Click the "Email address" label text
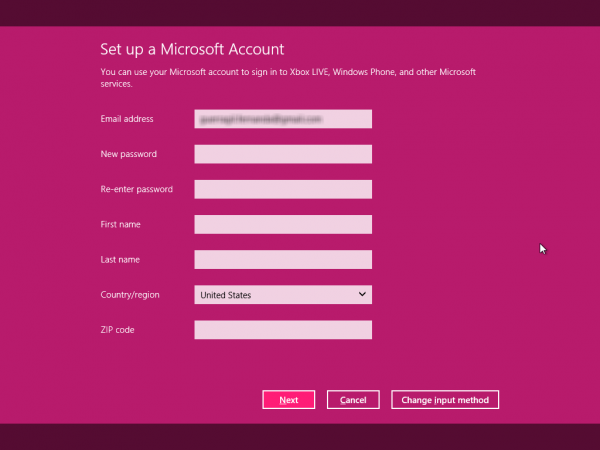This screenshot has width=600, height=450. (127, 119)
